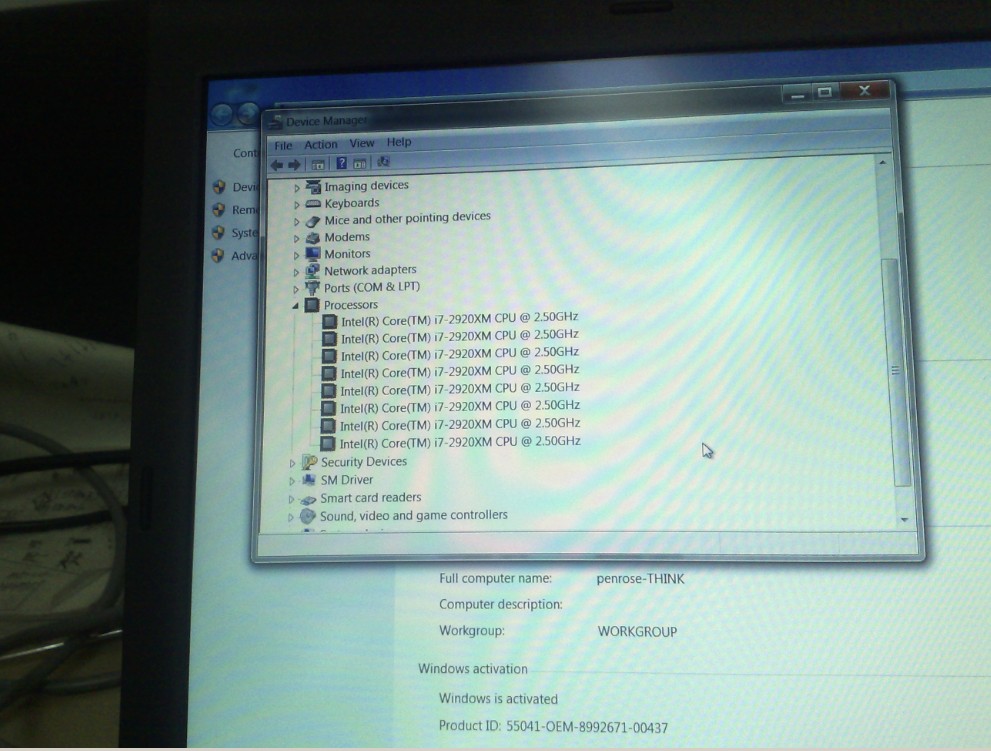
Task: Click the Modems category icon
Action: click(313, 238)
